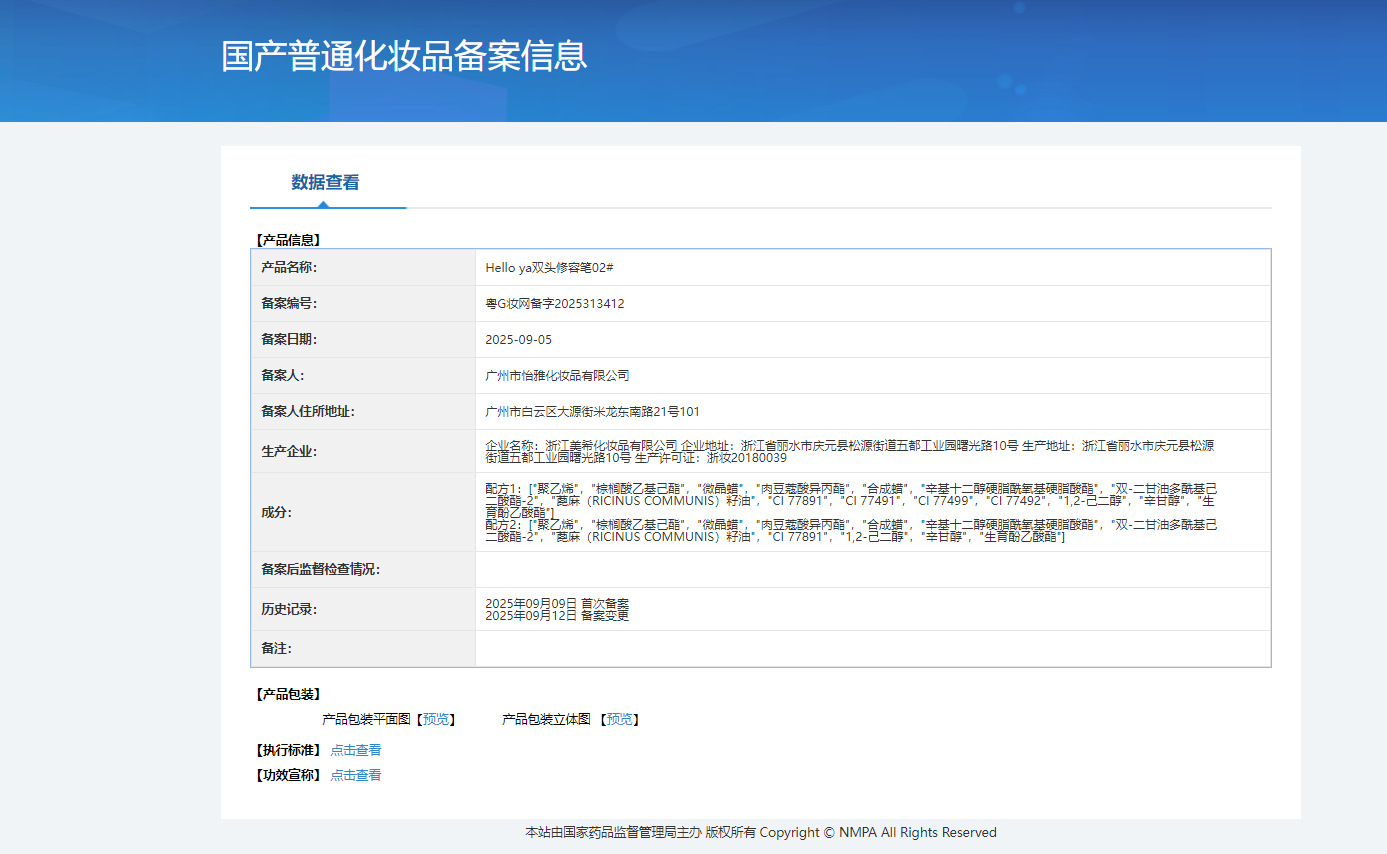Select address 广州市白云区大源街米龙东南路21号101
This screenshot has height=854, width=1387.
click(592, 411)
